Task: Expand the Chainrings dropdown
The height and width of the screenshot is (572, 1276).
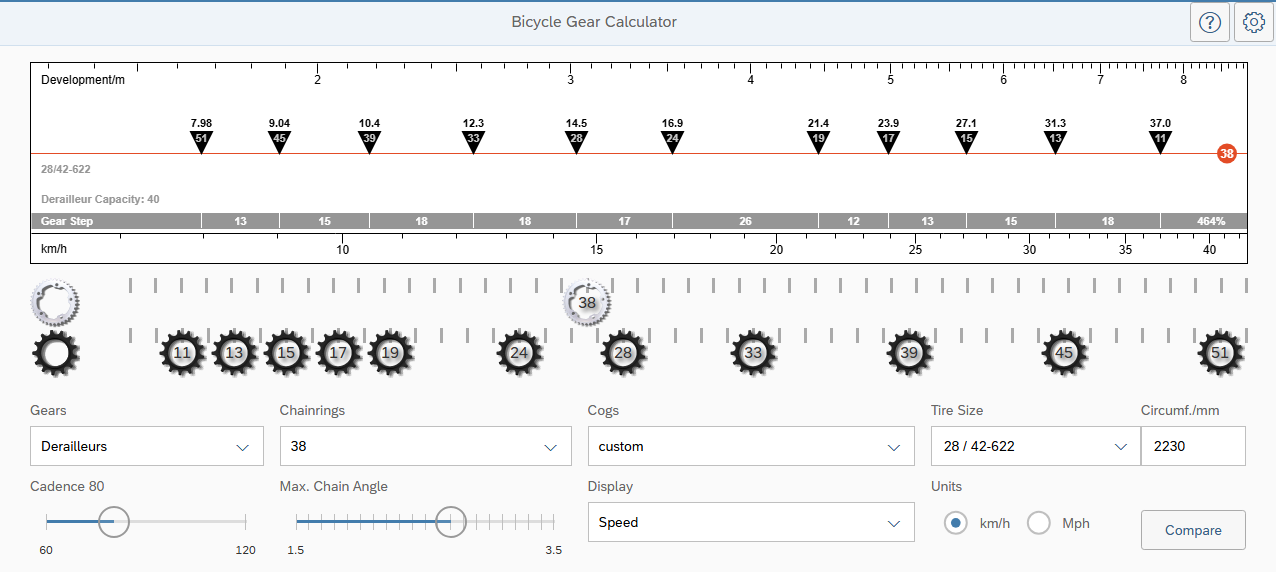Action: 425,446
